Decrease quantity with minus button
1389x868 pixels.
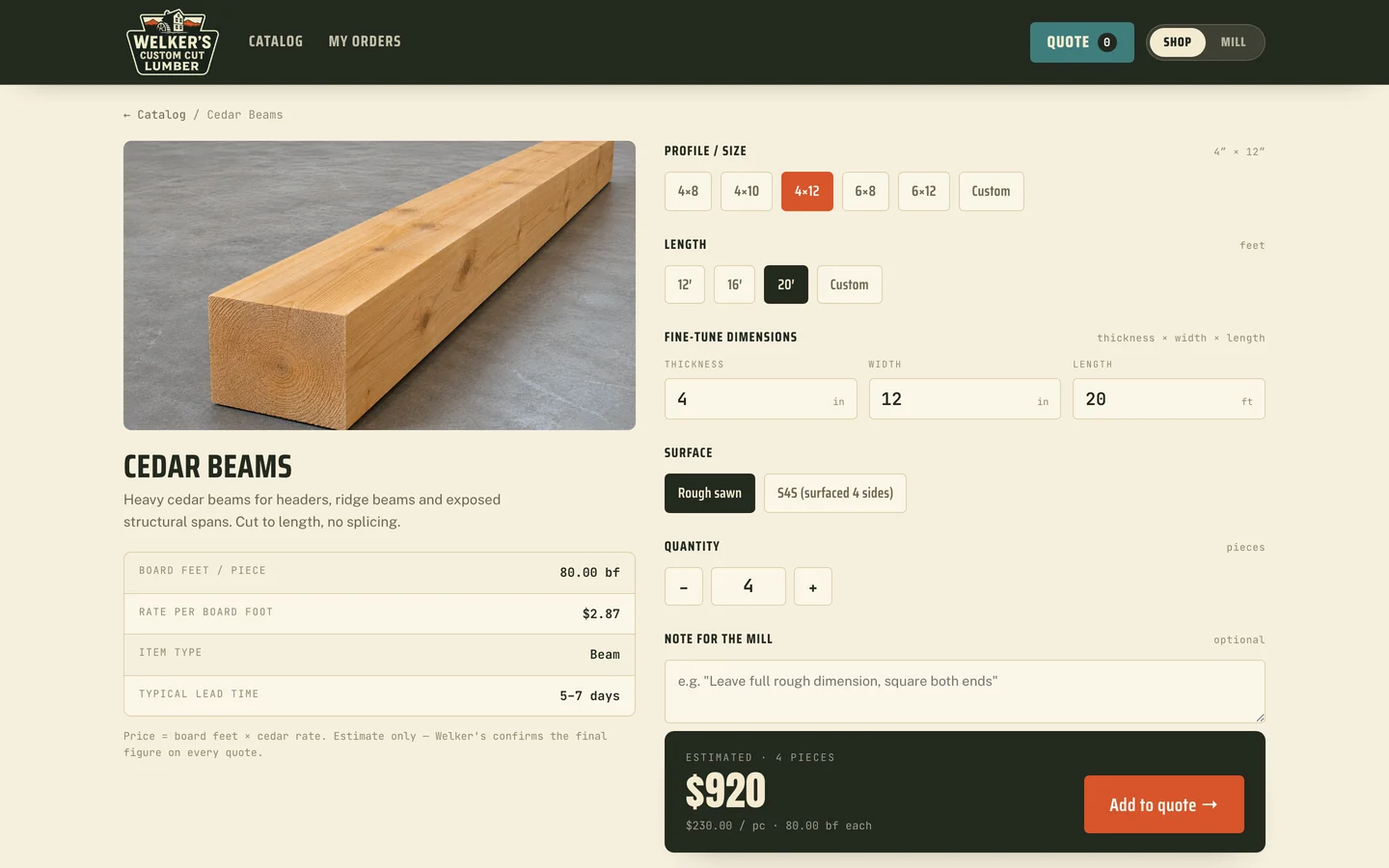pyautogui.click(x=684, y=586)
